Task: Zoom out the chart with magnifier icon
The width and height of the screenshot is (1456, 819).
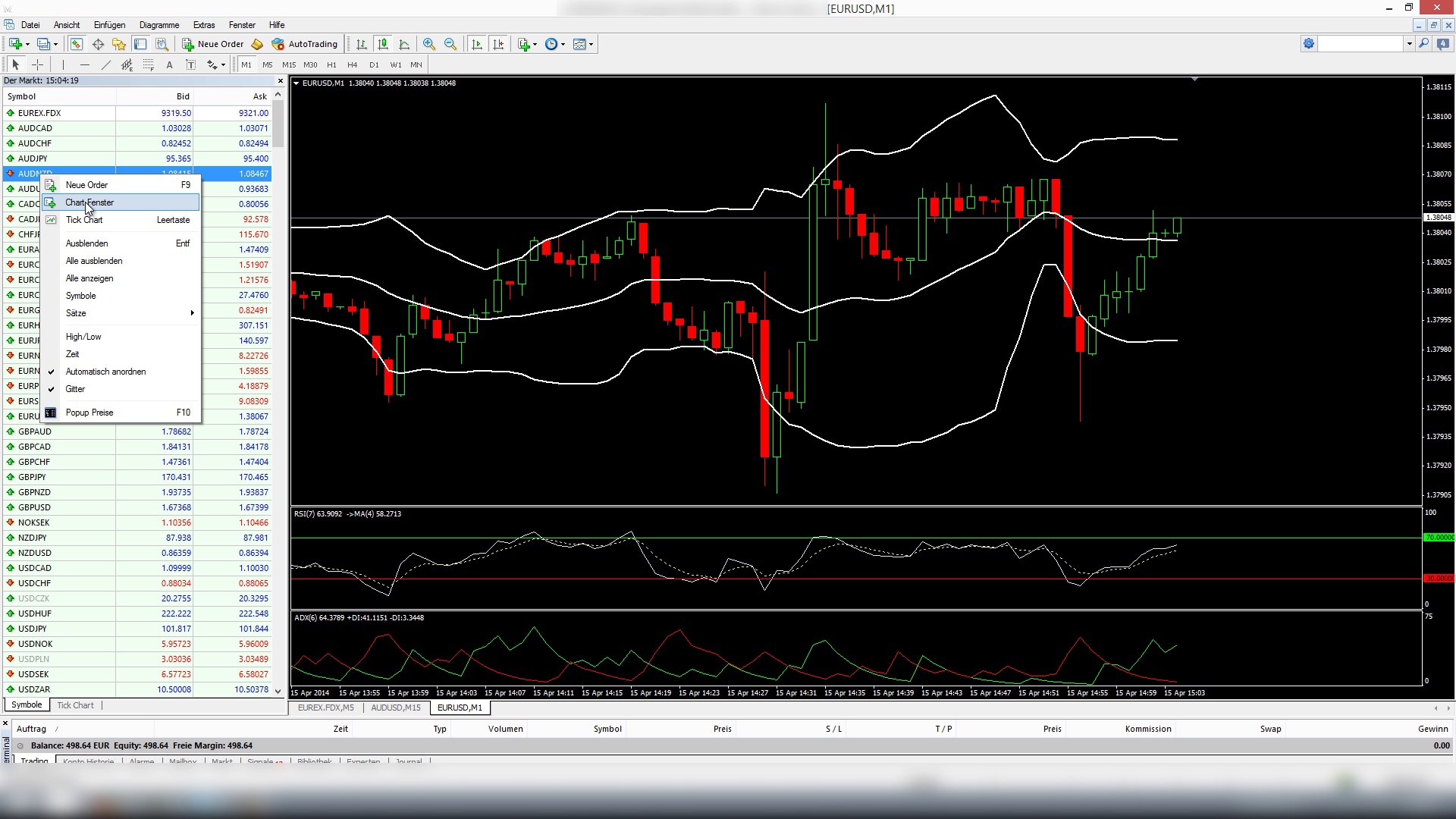Action: pyautogui.click(x=450, y=44)
